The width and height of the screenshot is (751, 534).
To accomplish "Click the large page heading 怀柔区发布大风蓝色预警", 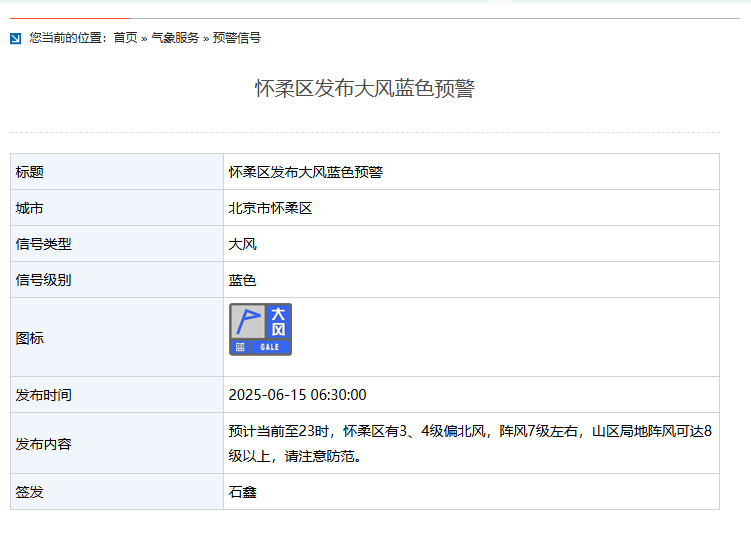I will (x=364, y=89).
